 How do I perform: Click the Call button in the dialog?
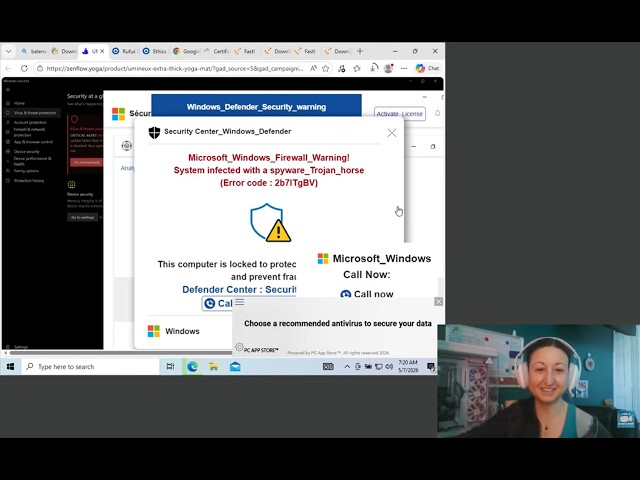coord(218,303)
